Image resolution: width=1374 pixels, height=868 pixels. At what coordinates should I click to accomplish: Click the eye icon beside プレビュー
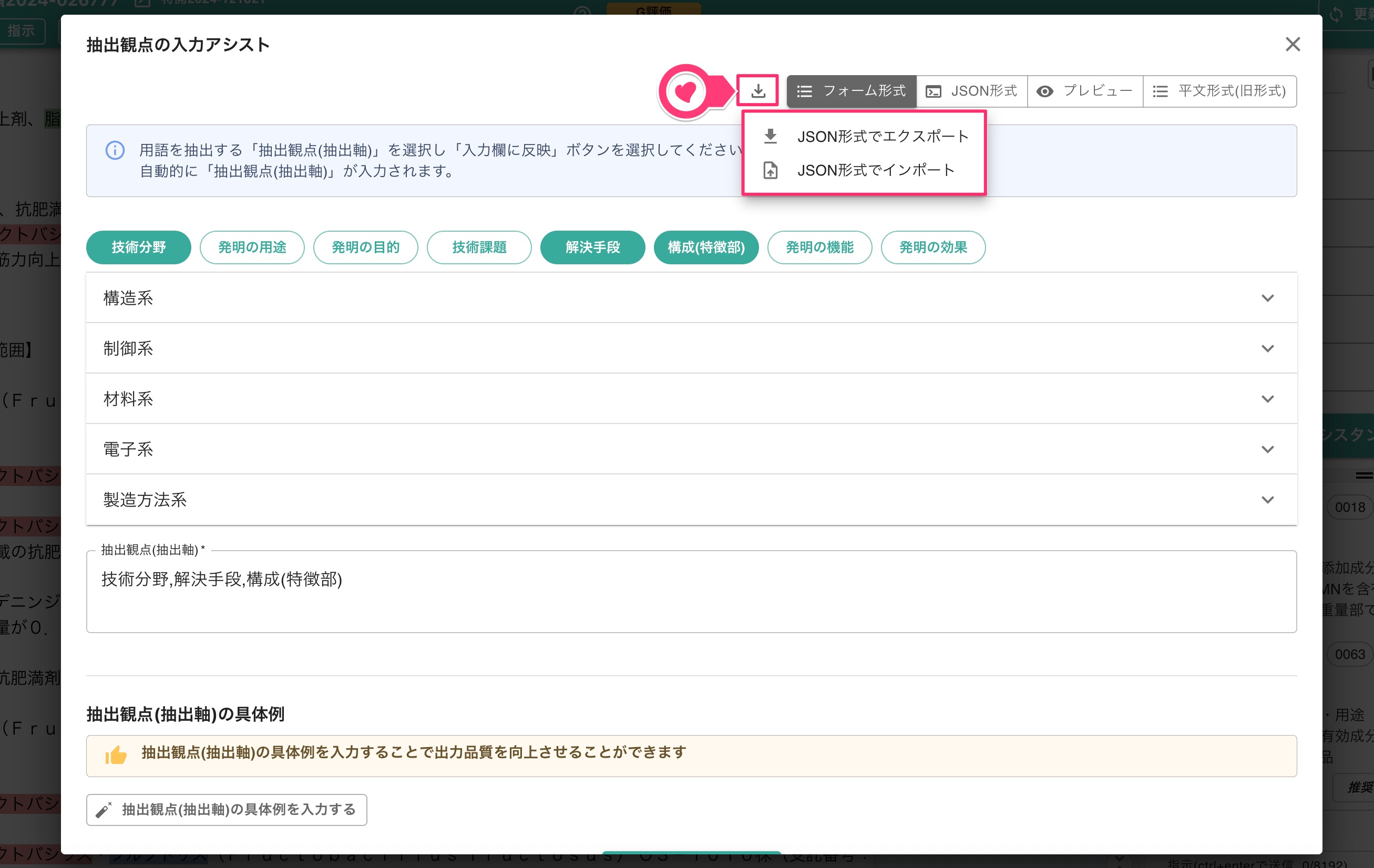(x=1045, y=91)
